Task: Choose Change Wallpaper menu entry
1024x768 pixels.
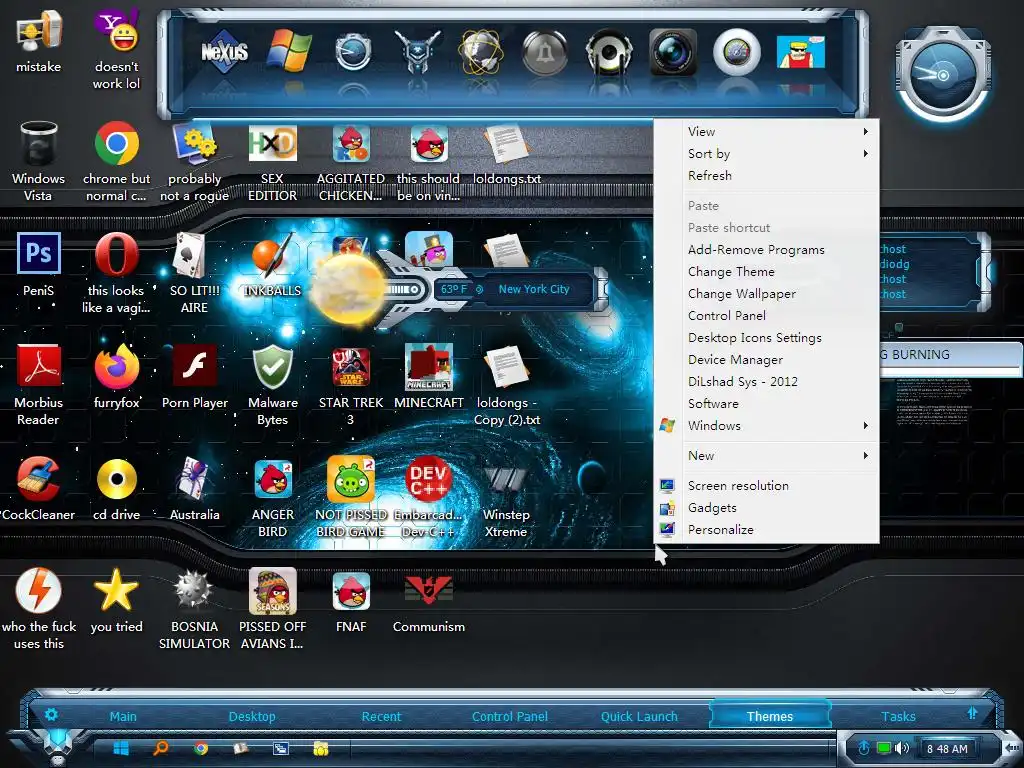Action: pos(766,293)
